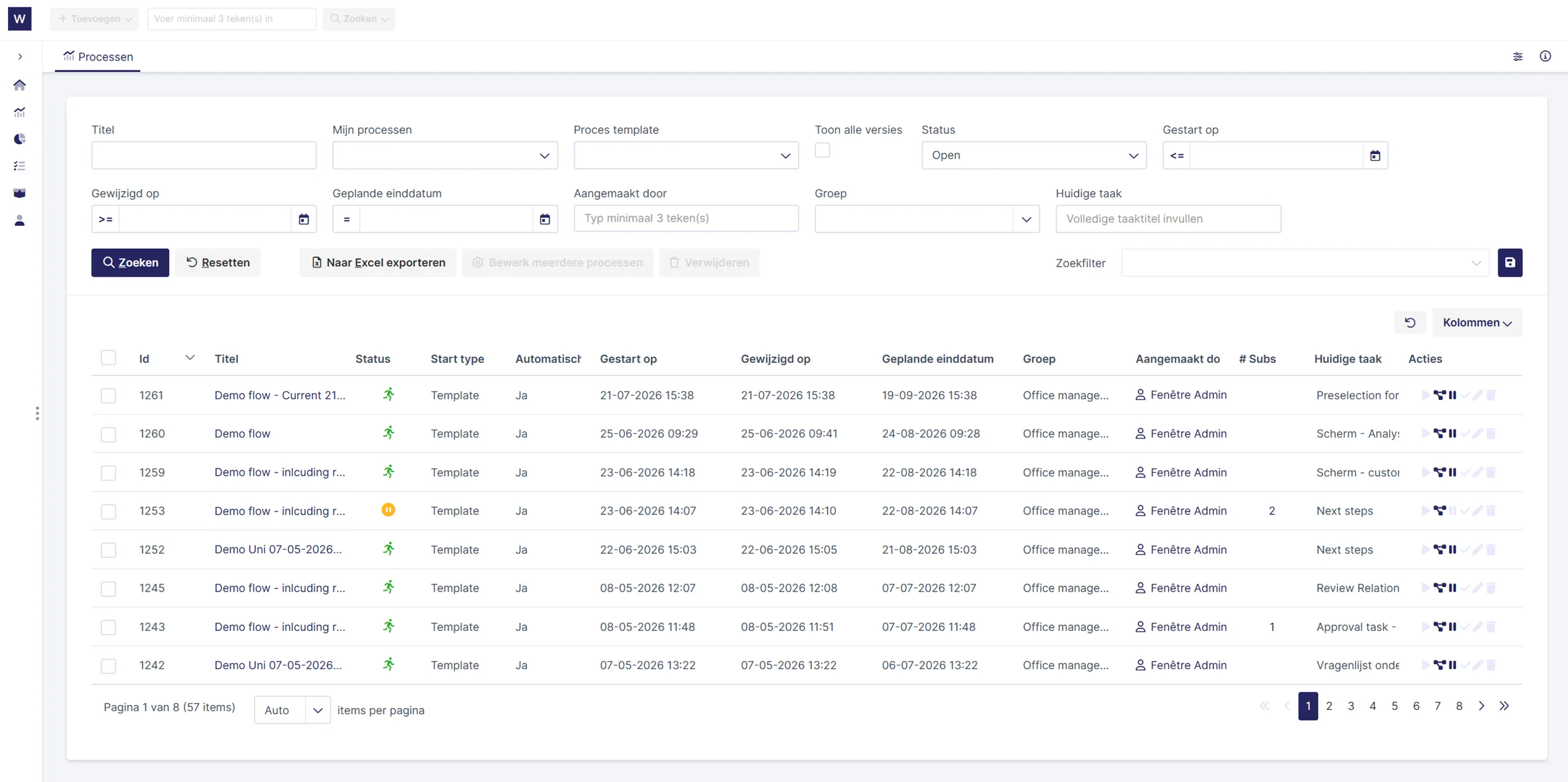1568x782 pixels.
Task: Enable Toon alle versies checkbox
Action: point(822,150)
